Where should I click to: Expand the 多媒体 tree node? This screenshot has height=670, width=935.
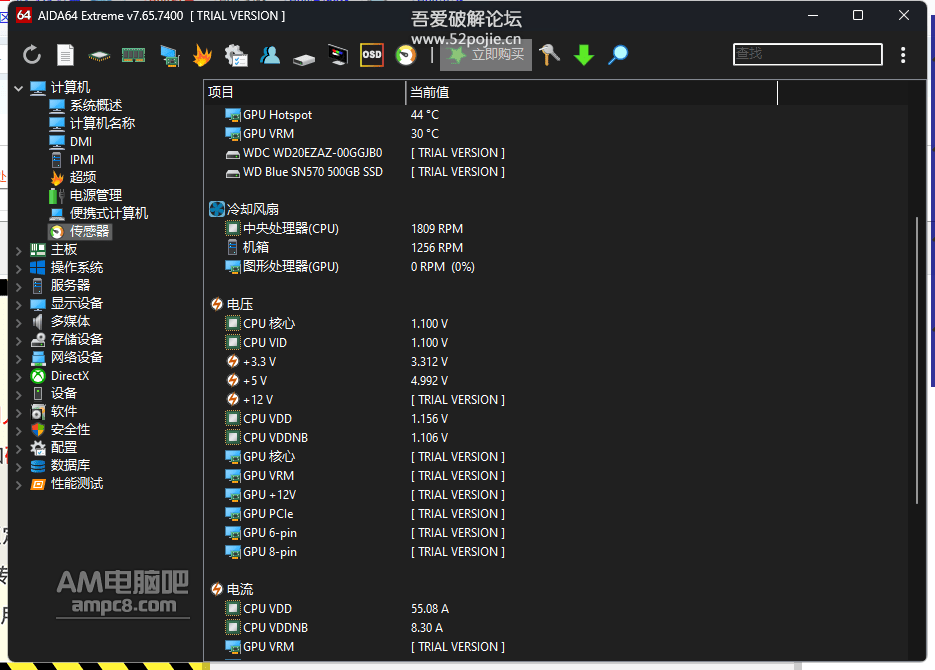[x=18, y=323]
